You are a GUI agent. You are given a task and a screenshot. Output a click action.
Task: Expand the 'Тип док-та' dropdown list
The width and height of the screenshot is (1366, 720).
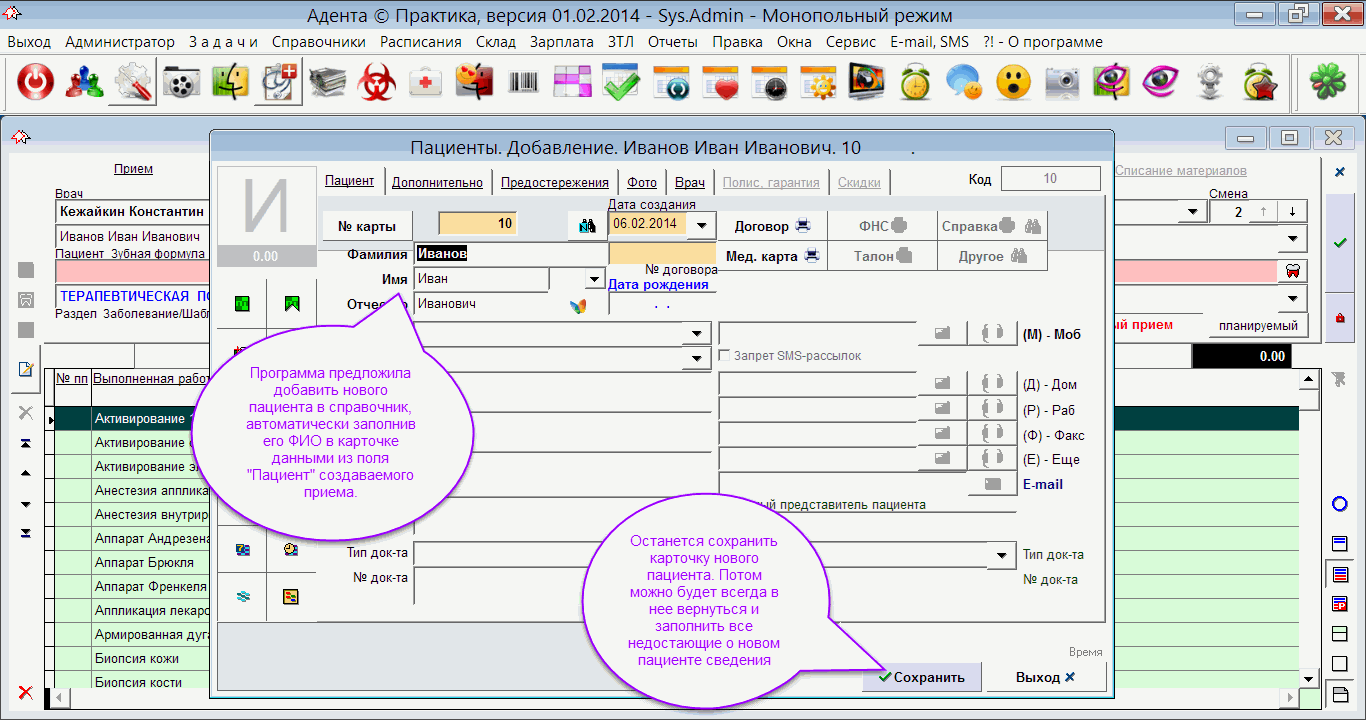1001,555
